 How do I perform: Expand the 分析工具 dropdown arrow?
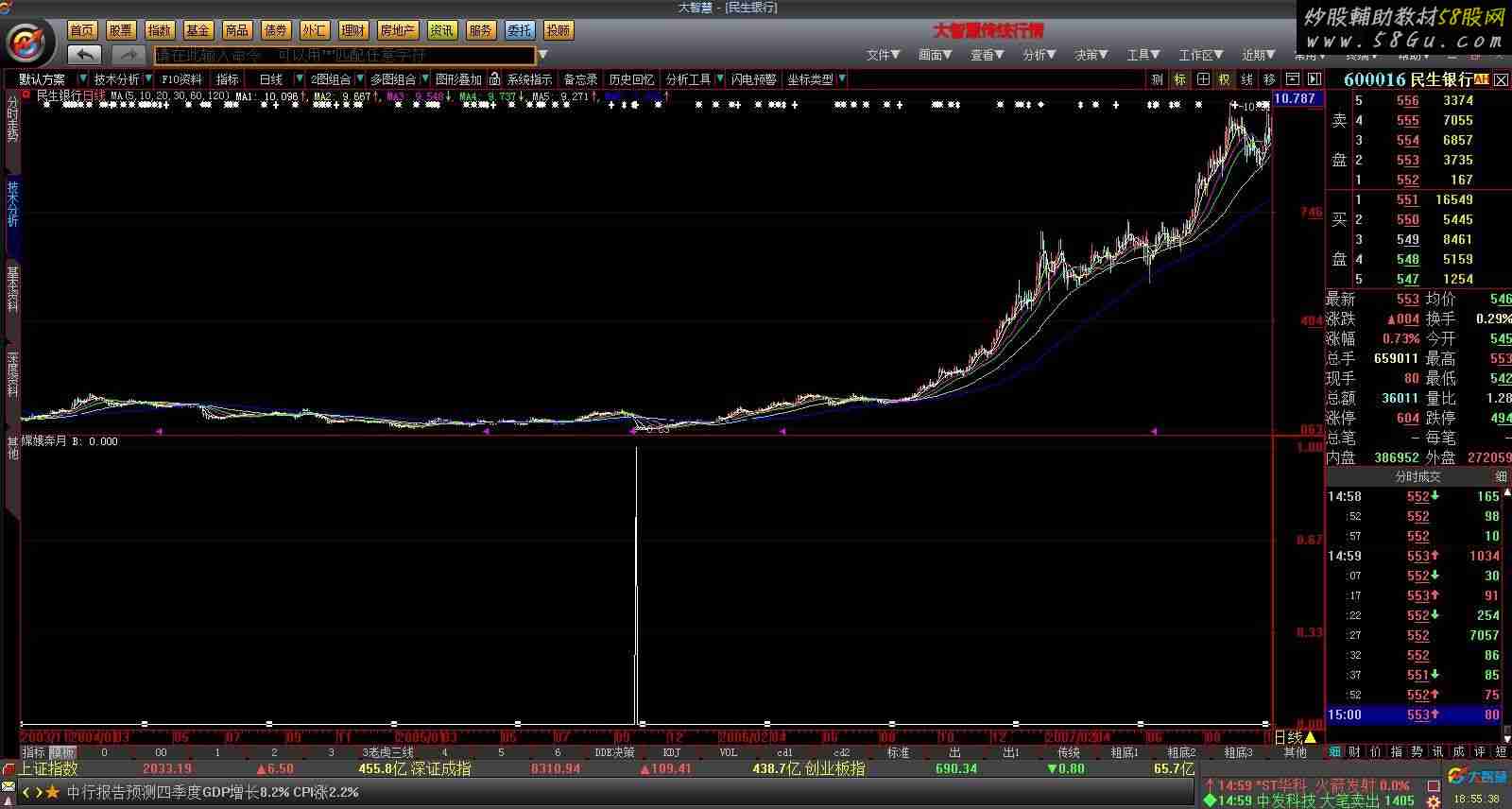click(720, 79)
